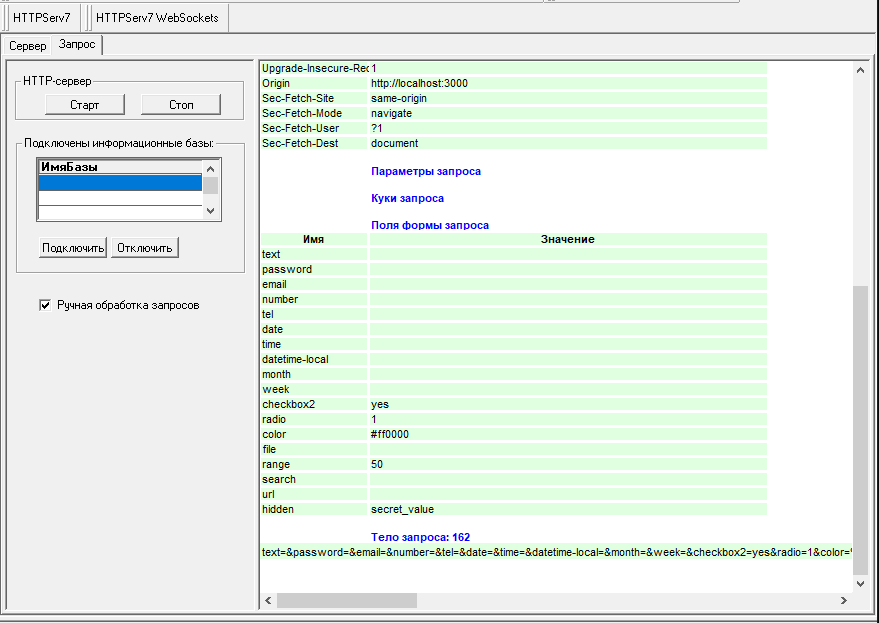Click the ИмяБазы column header
This screenshot has width=879, height=623.
click(120, 167)
